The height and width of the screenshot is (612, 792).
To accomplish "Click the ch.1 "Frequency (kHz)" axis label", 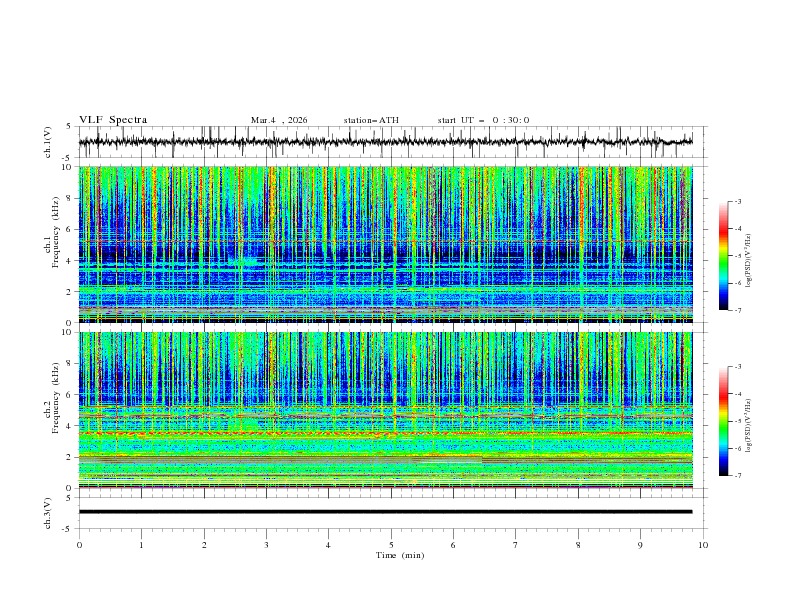I will [55, 232].
